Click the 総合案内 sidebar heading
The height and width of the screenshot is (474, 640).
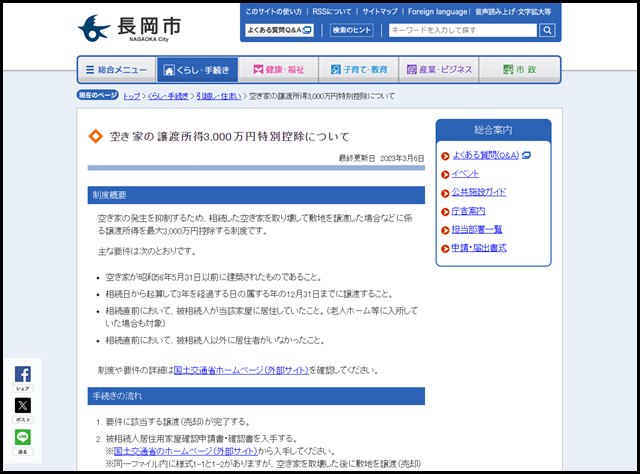coord(493,130)
